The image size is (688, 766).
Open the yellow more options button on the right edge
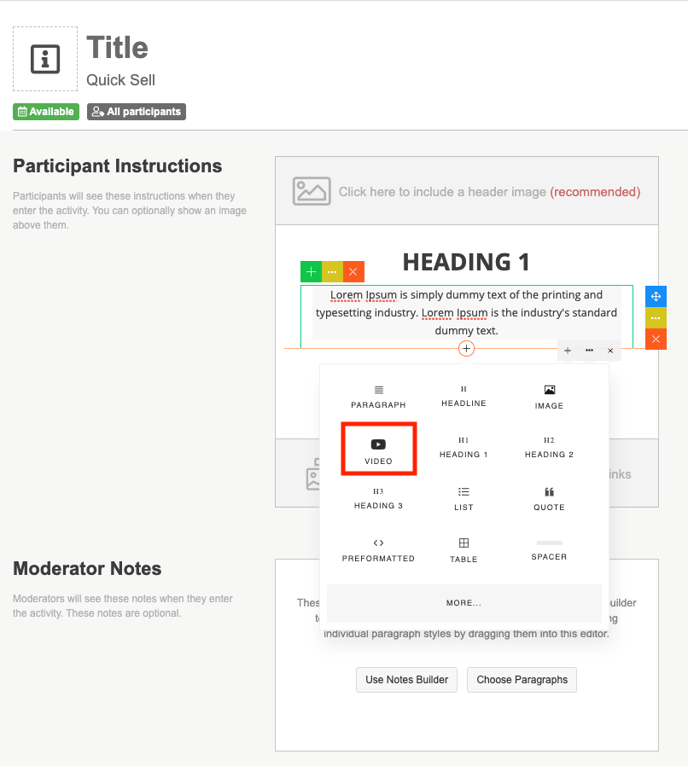click(656, 318)
